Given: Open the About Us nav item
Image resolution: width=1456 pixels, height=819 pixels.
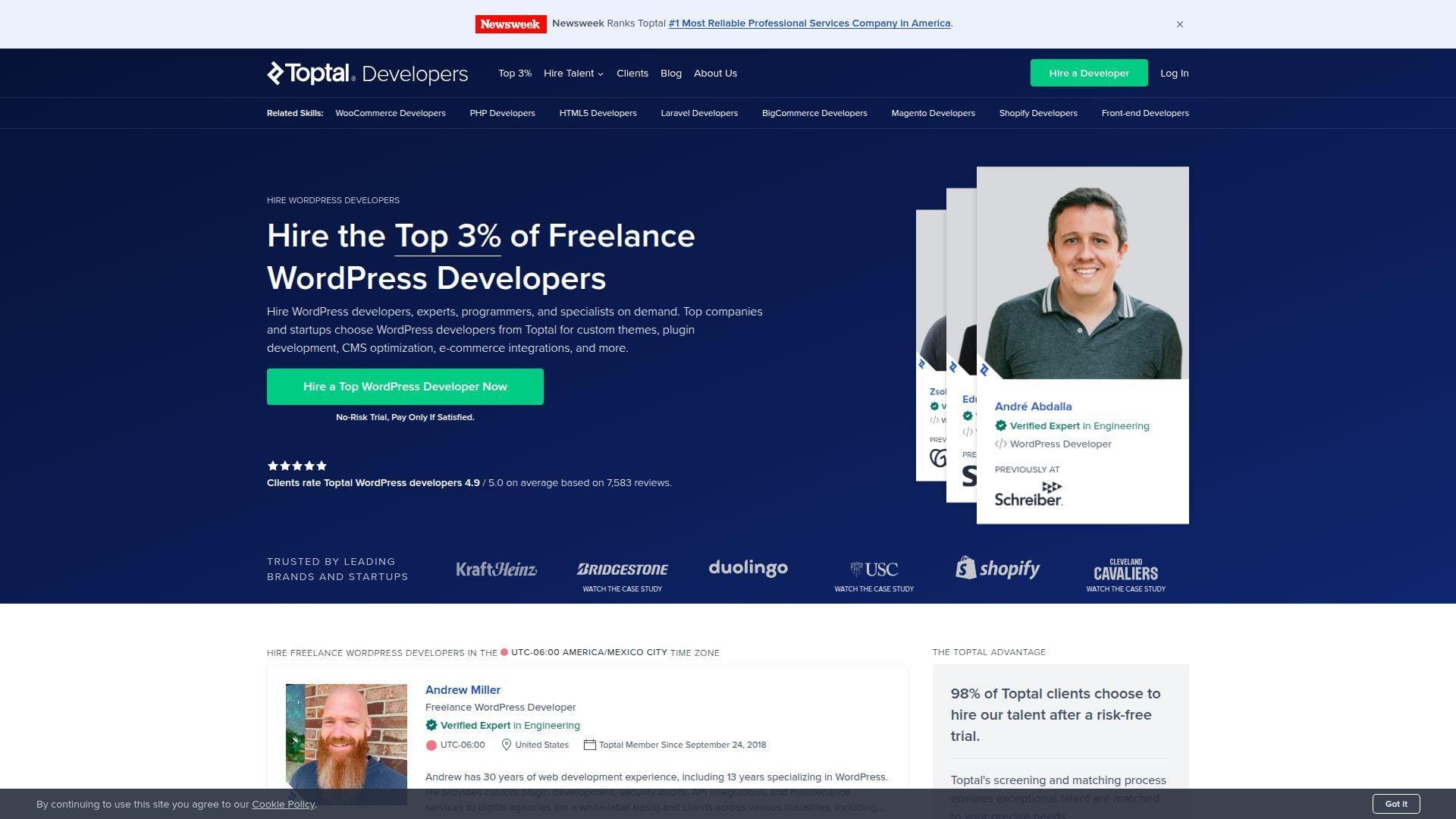Looking at the screenshot, I should pos(715,74).
